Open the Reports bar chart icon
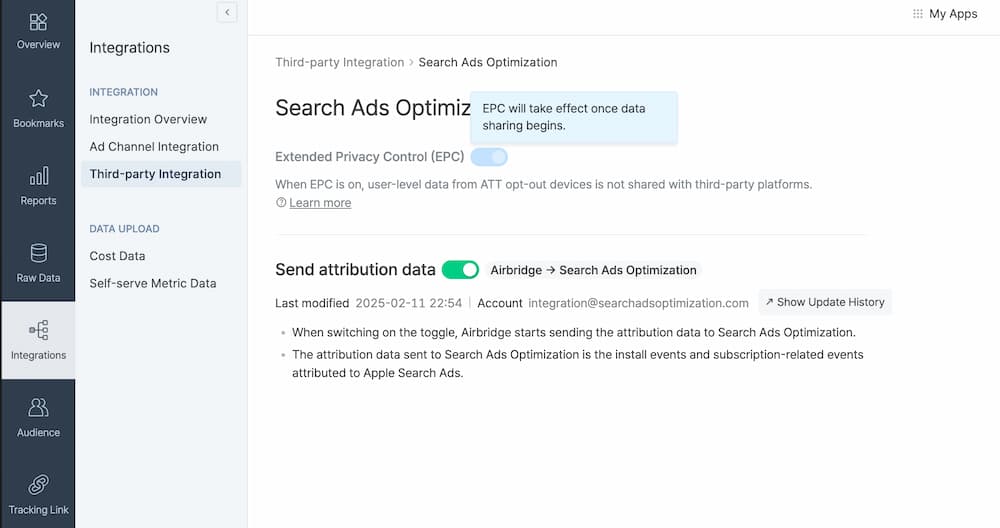 (x=38, y=177)
